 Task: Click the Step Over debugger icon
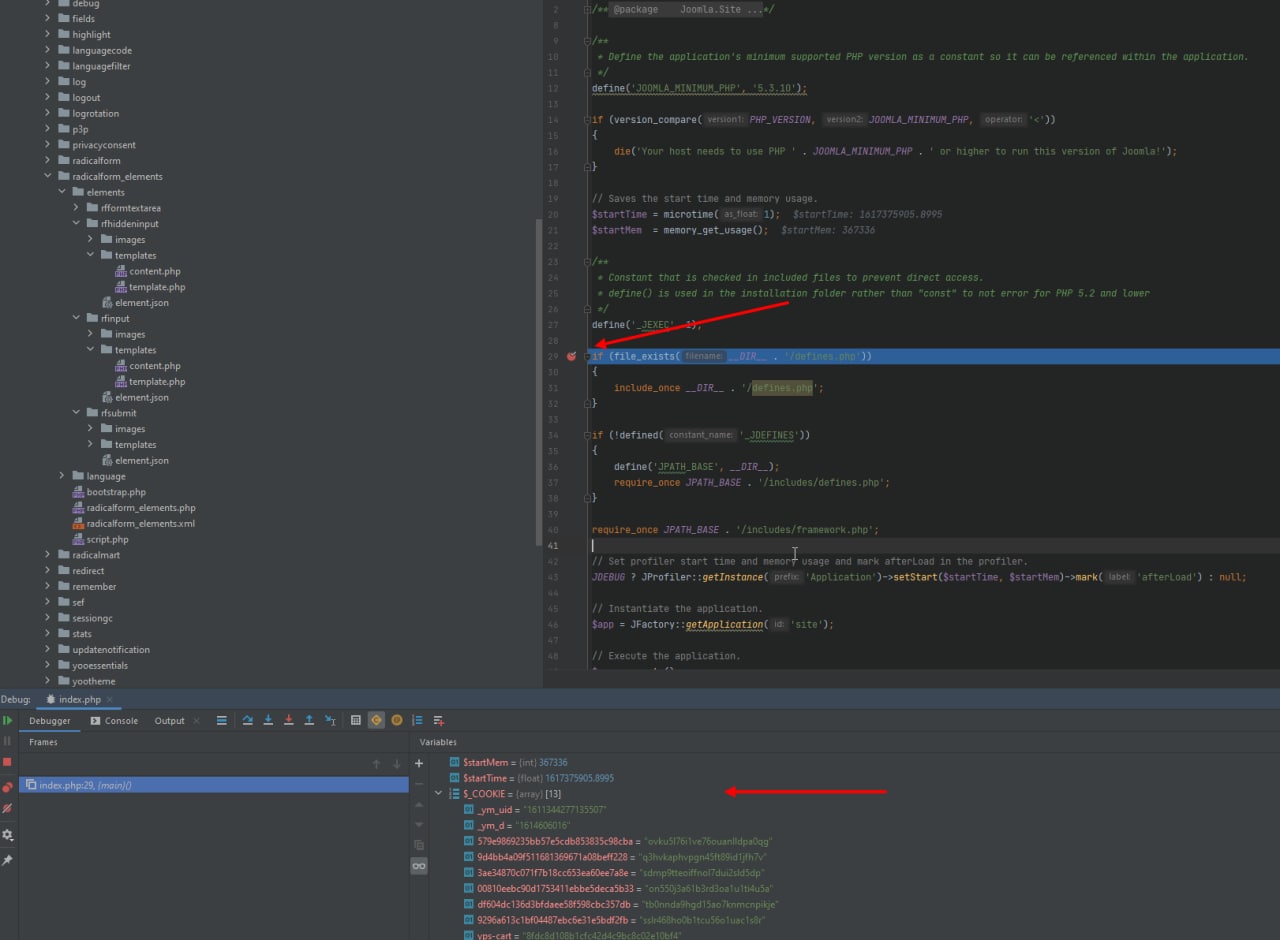click(247, 720)
